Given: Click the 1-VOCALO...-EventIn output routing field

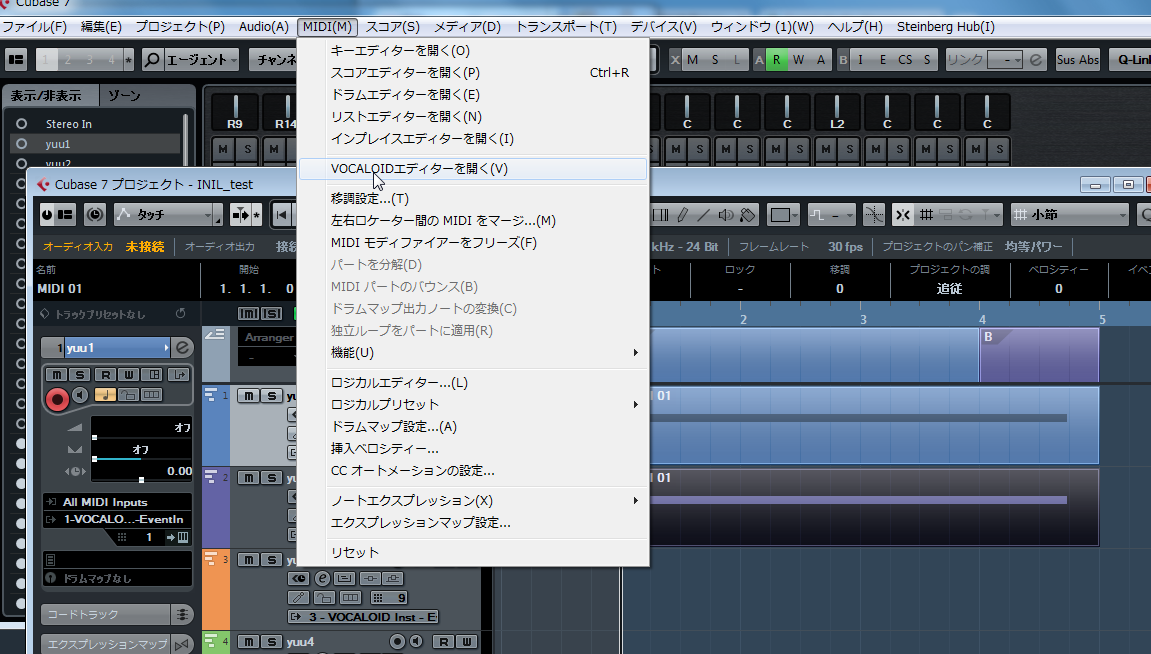Looking at the screenshot, I should (x=118, y=519).
